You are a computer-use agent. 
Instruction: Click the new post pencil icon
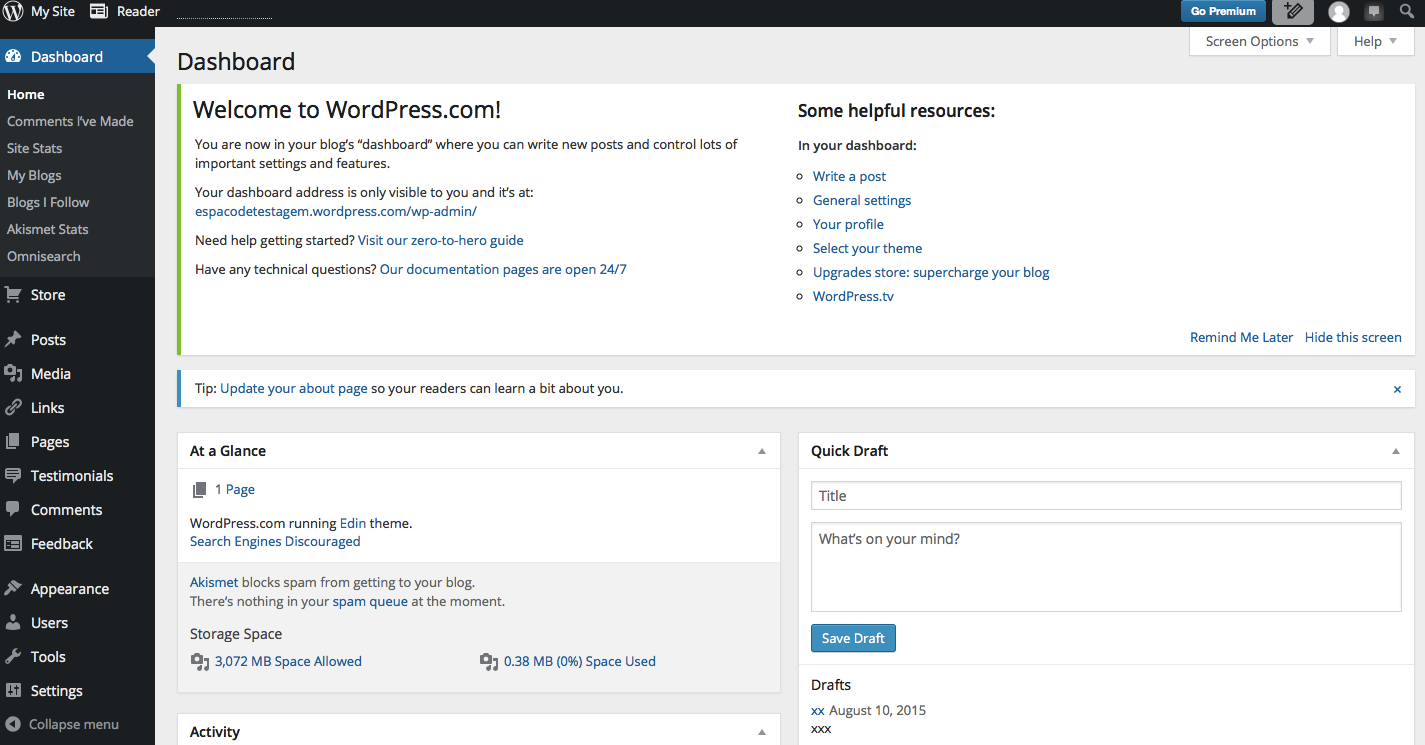[1293, 12]
